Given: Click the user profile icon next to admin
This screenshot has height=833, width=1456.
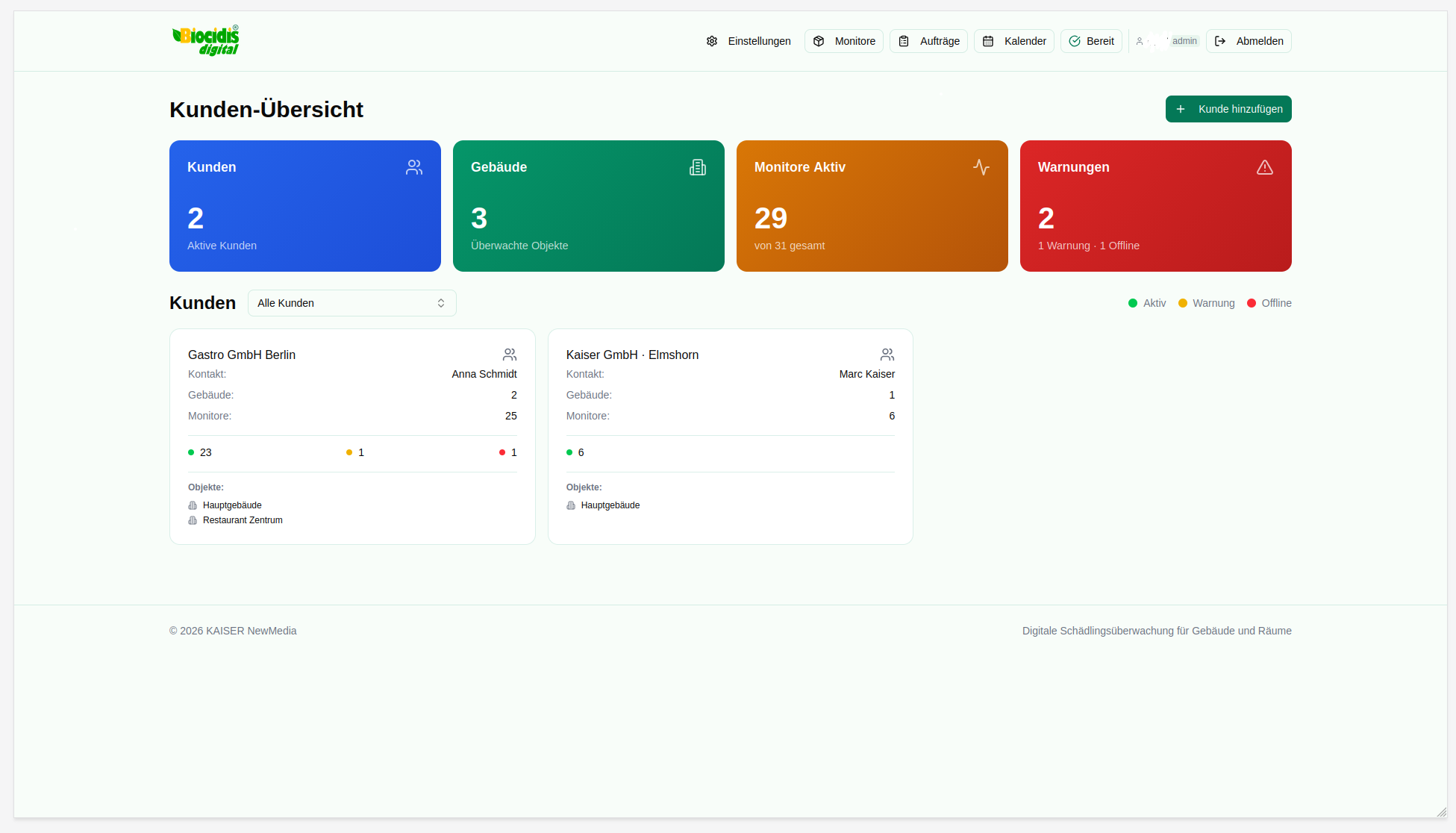Looking at the screenshot, I should point(1140,41).
